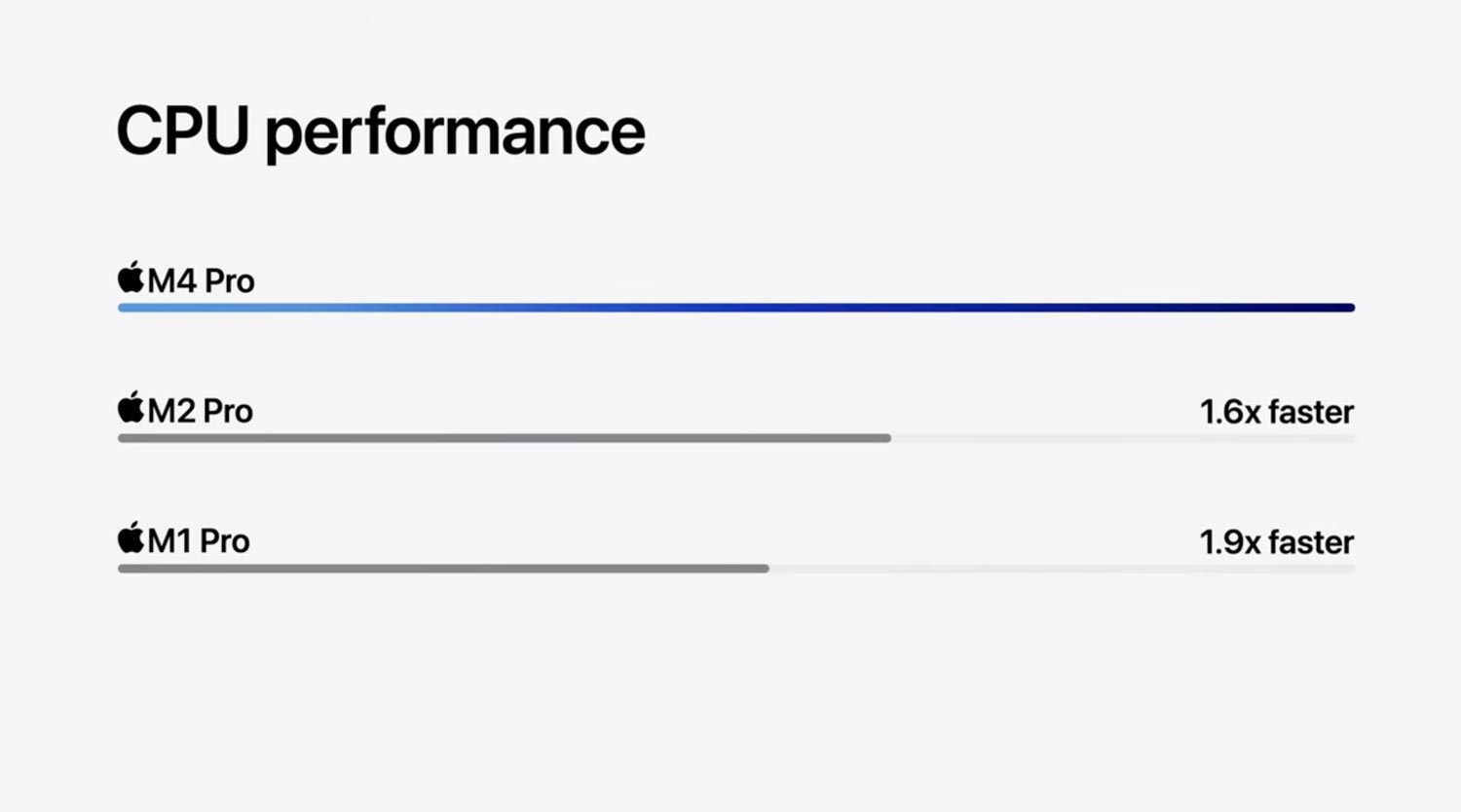Click the 1.6x faster text

[x=1276, y=412]
